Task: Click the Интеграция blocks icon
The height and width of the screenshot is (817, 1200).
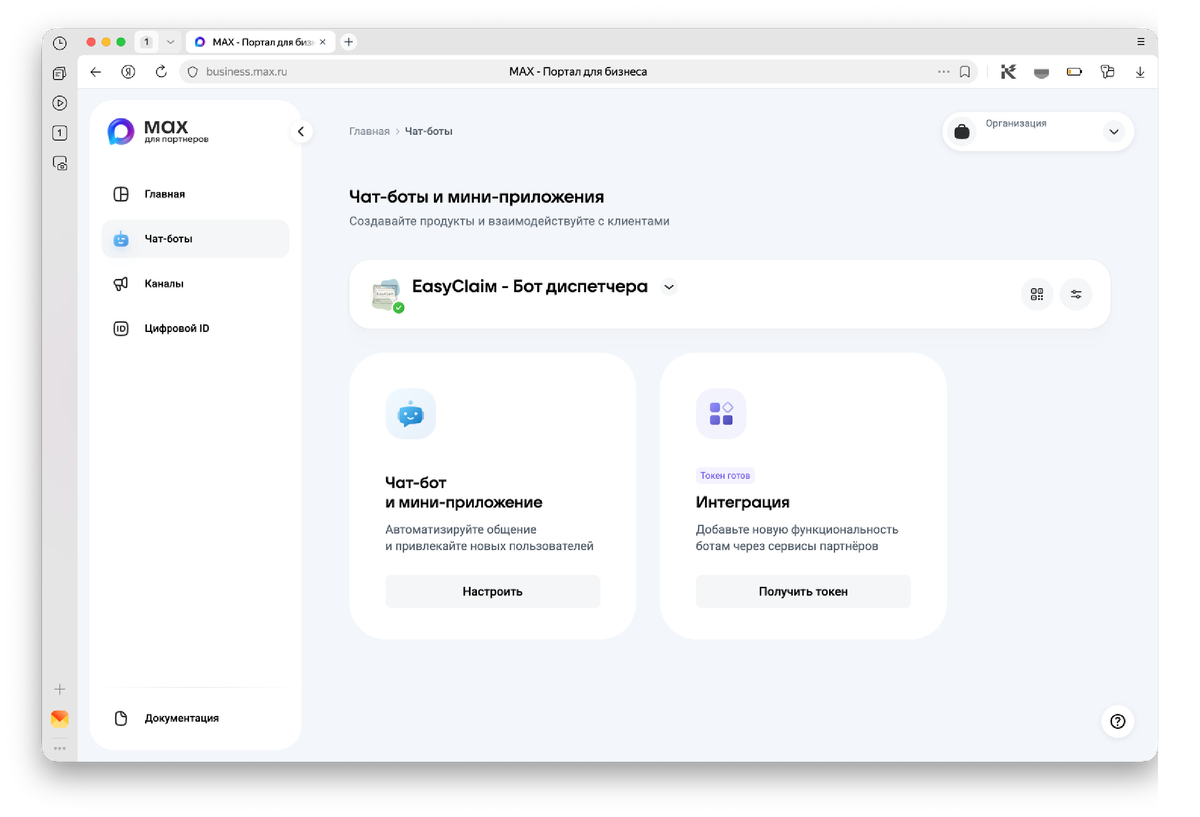Action: (721, 413)
